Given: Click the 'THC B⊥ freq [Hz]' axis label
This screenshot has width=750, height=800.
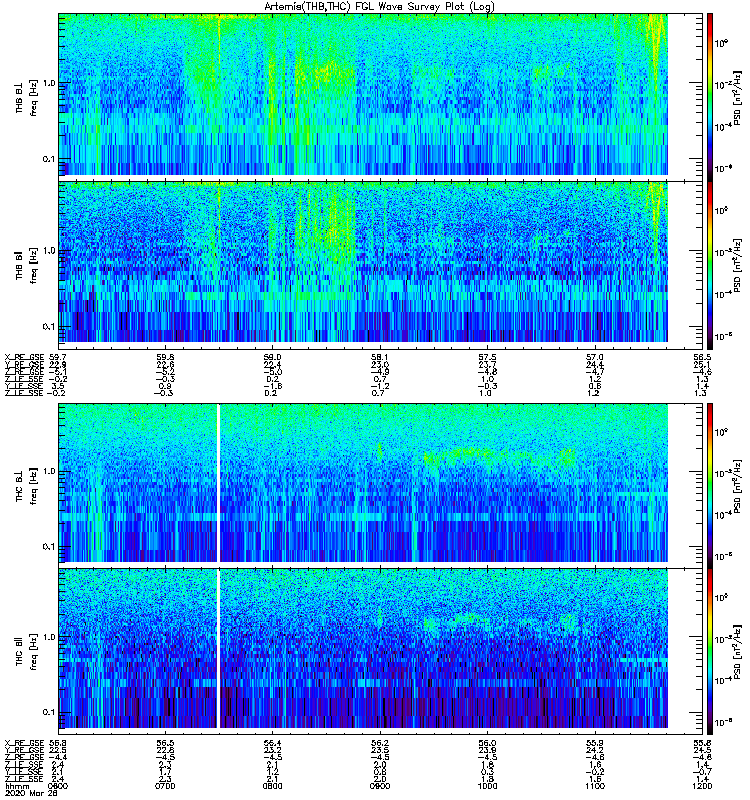Looking at the screenshot, I should point(26,486).
